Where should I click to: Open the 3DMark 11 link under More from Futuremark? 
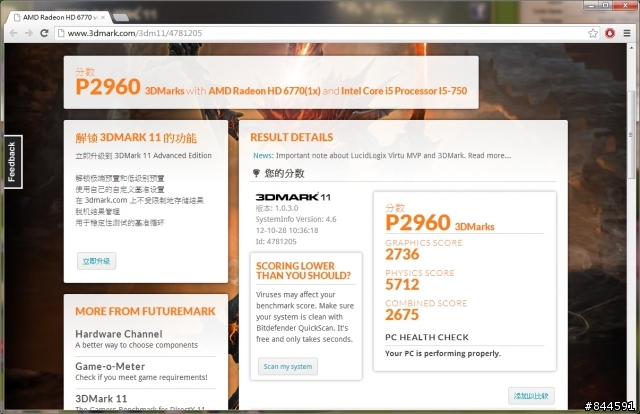pos(101,398)
